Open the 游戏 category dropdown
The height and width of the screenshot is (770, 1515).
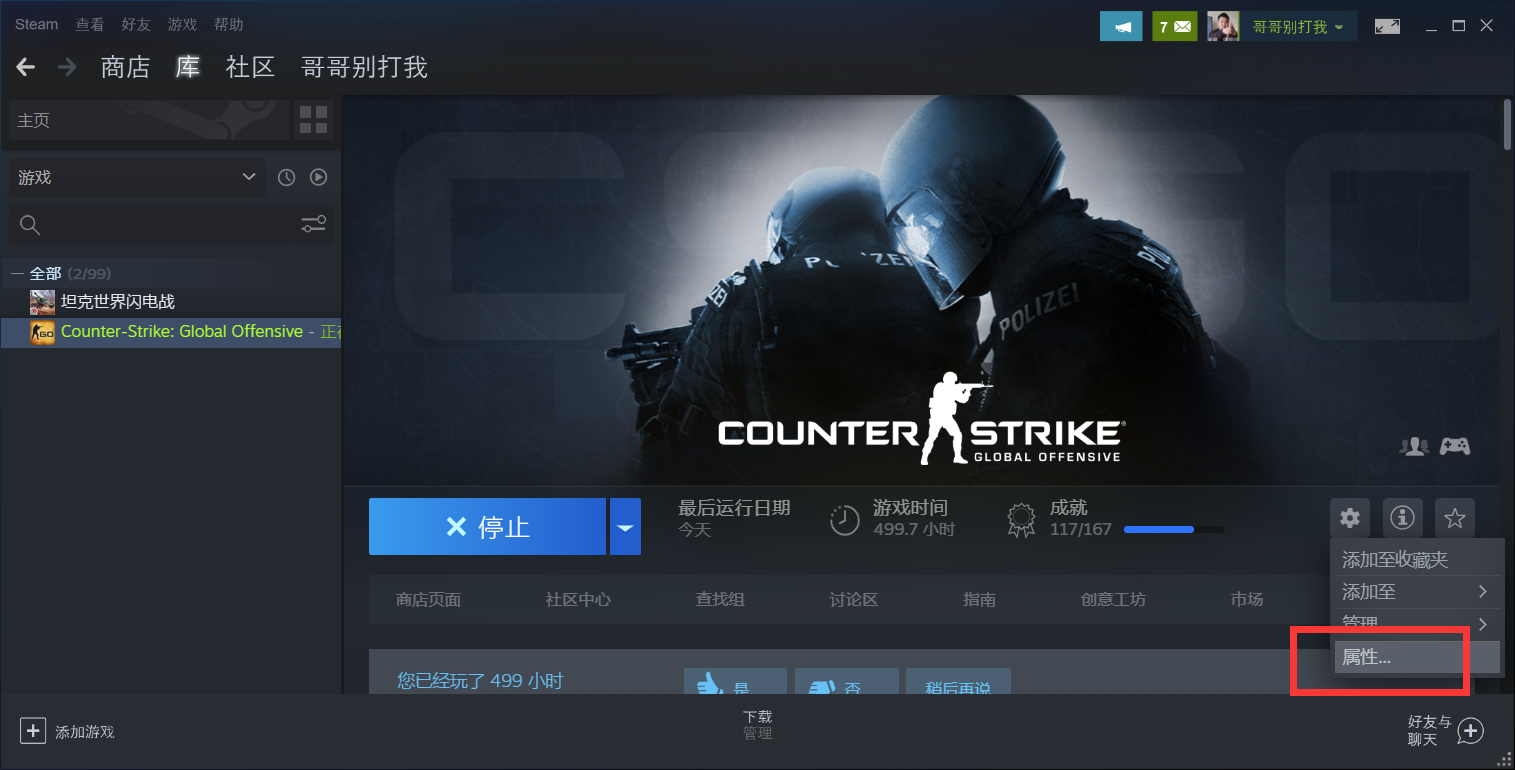[x=138, y=177]
